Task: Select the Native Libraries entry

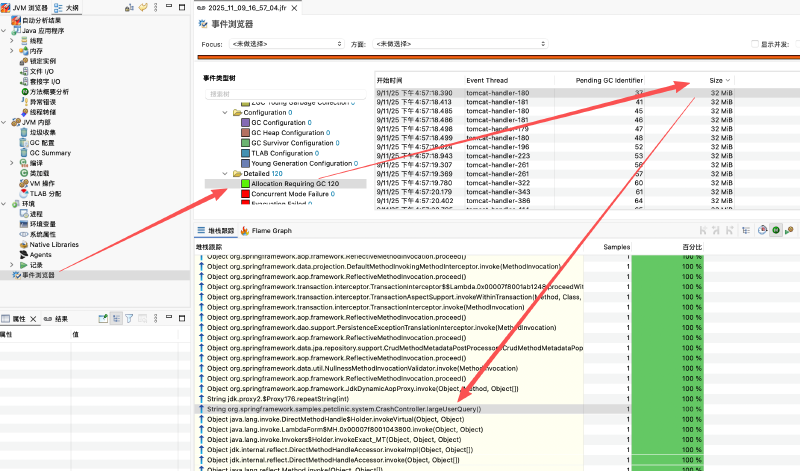Action: 53,244
